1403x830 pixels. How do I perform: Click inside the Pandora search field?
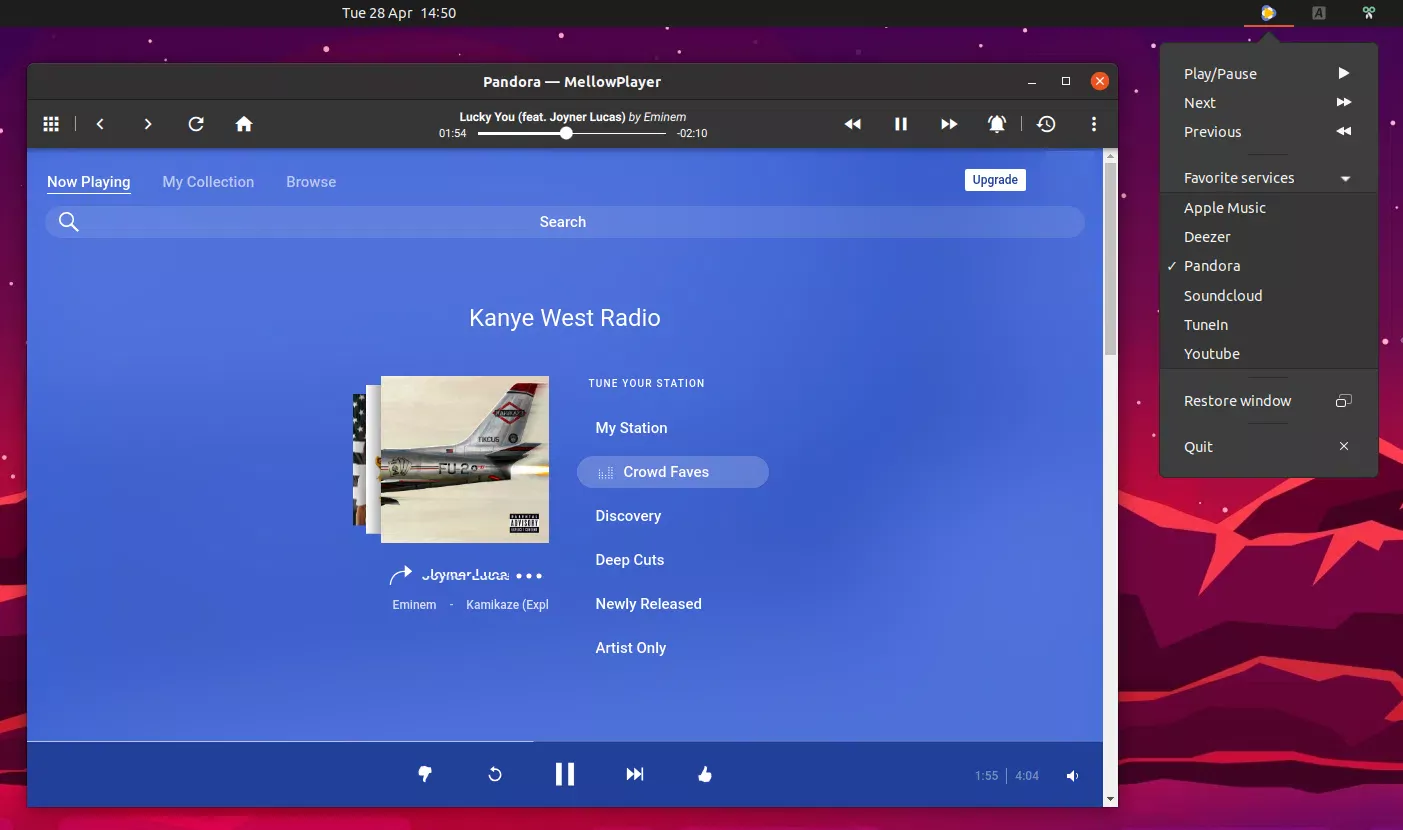[563, 221]
